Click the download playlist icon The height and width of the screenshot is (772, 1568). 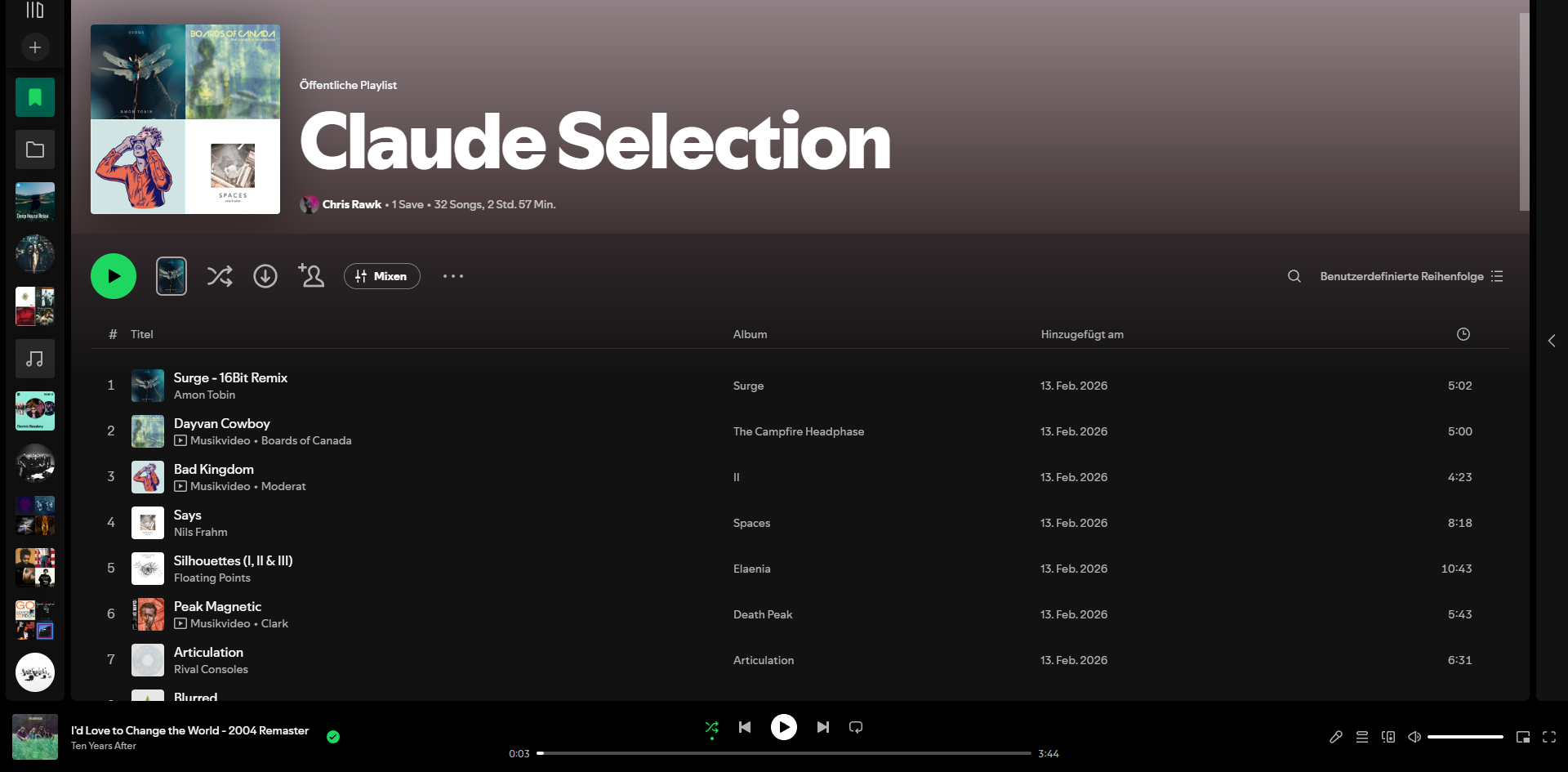[x=265, y=276]
